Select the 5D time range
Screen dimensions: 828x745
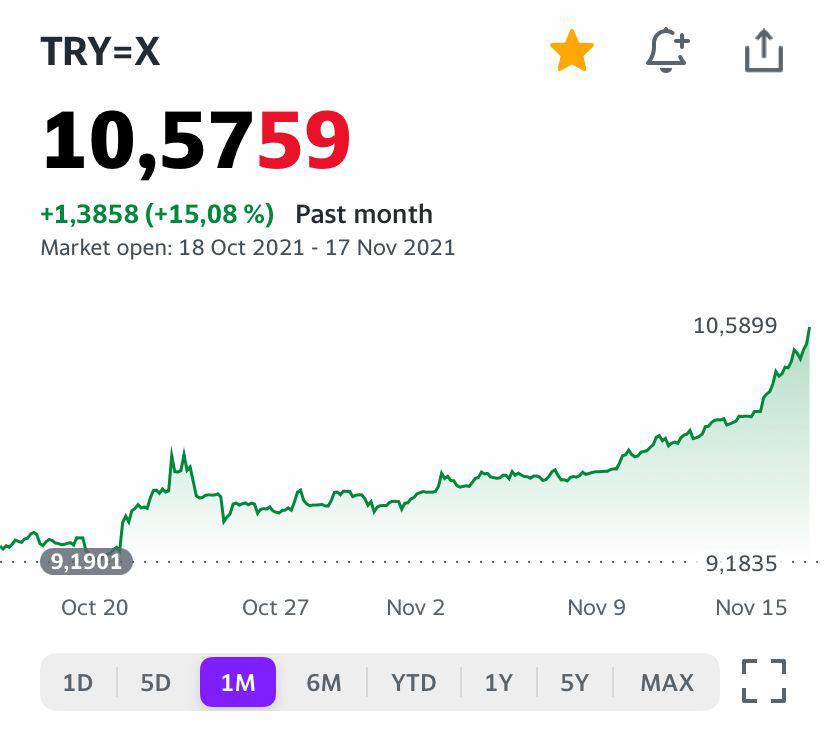coord(155,683)
